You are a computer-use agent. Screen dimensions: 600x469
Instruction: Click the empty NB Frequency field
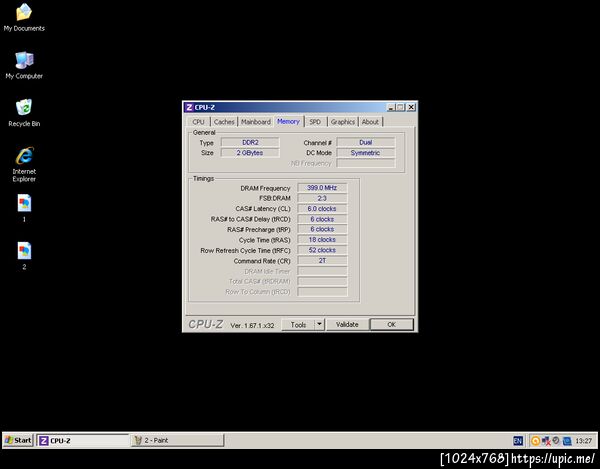click(x=365, y=163)
